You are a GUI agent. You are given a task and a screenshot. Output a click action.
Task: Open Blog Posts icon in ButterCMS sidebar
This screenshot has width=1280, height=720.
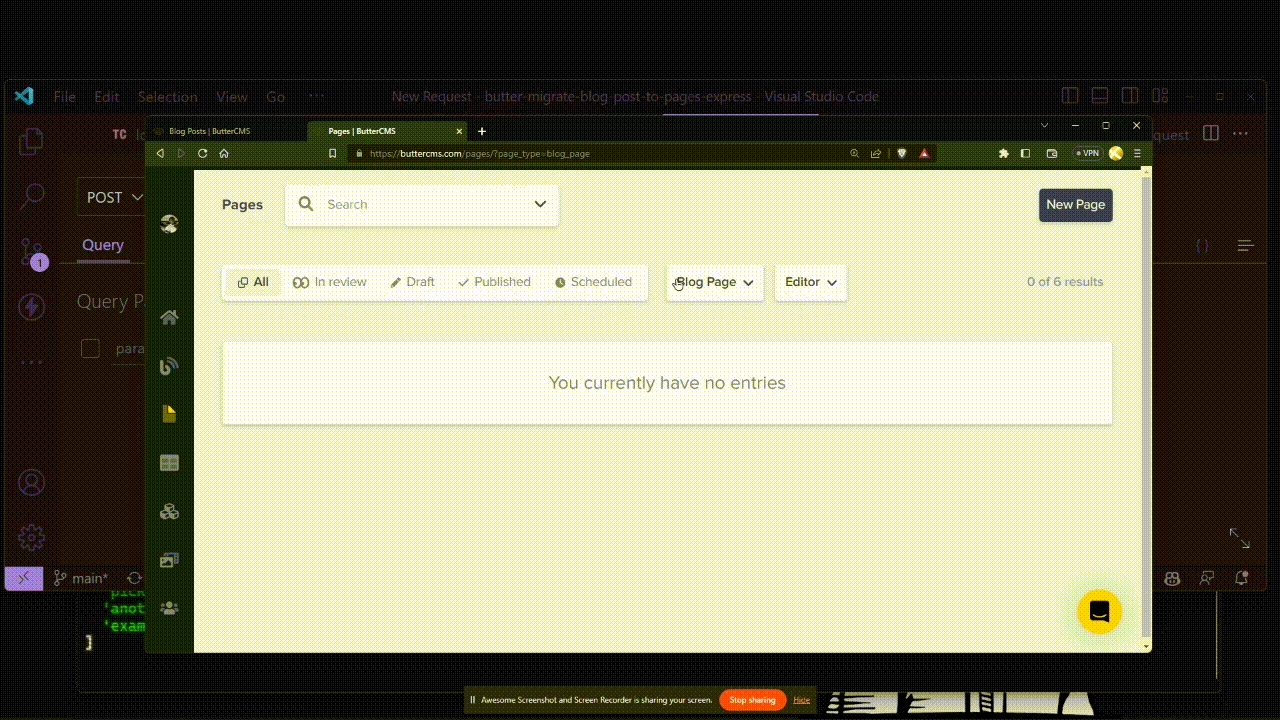tap(169, 366)
